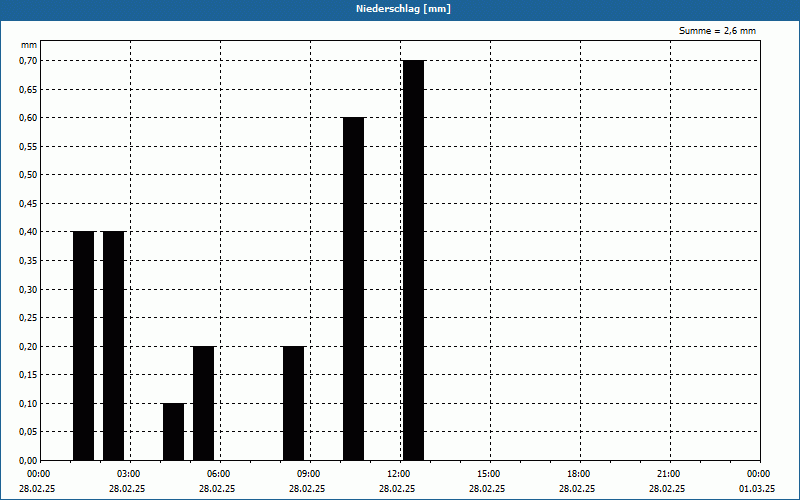Select the bar reaching 0,60 mm
This screenshot has width=800, height=500.
click(x=354, y=289)
